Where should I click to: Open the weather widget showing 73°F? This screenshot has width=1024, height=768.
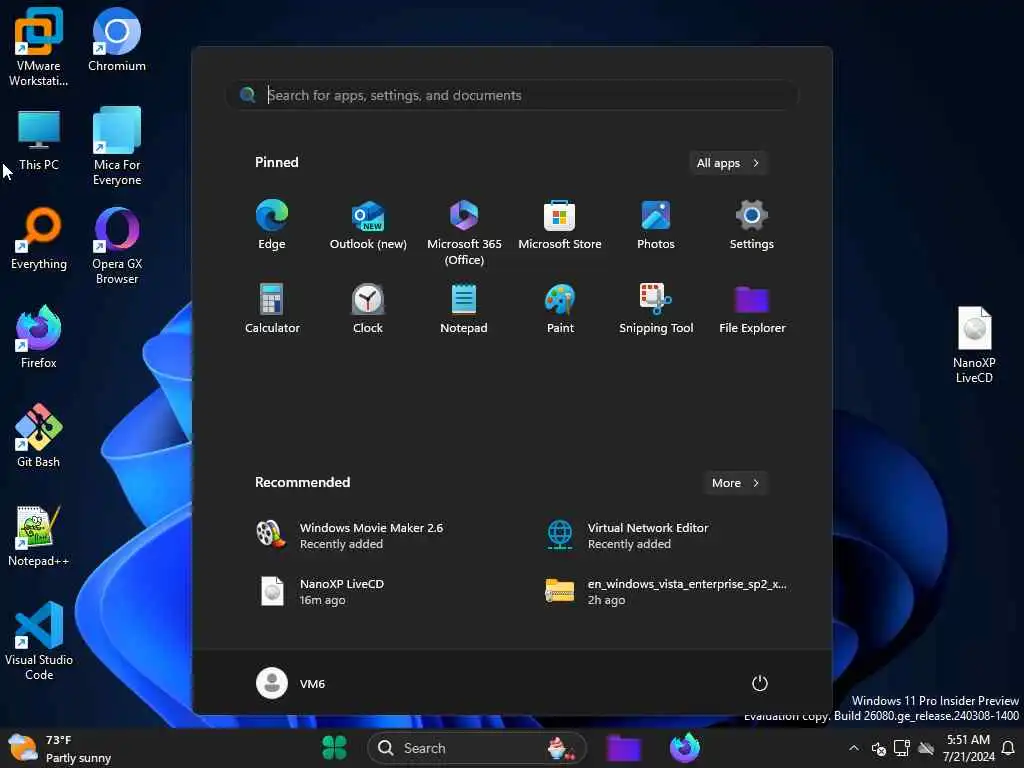[x=60, y=748]
